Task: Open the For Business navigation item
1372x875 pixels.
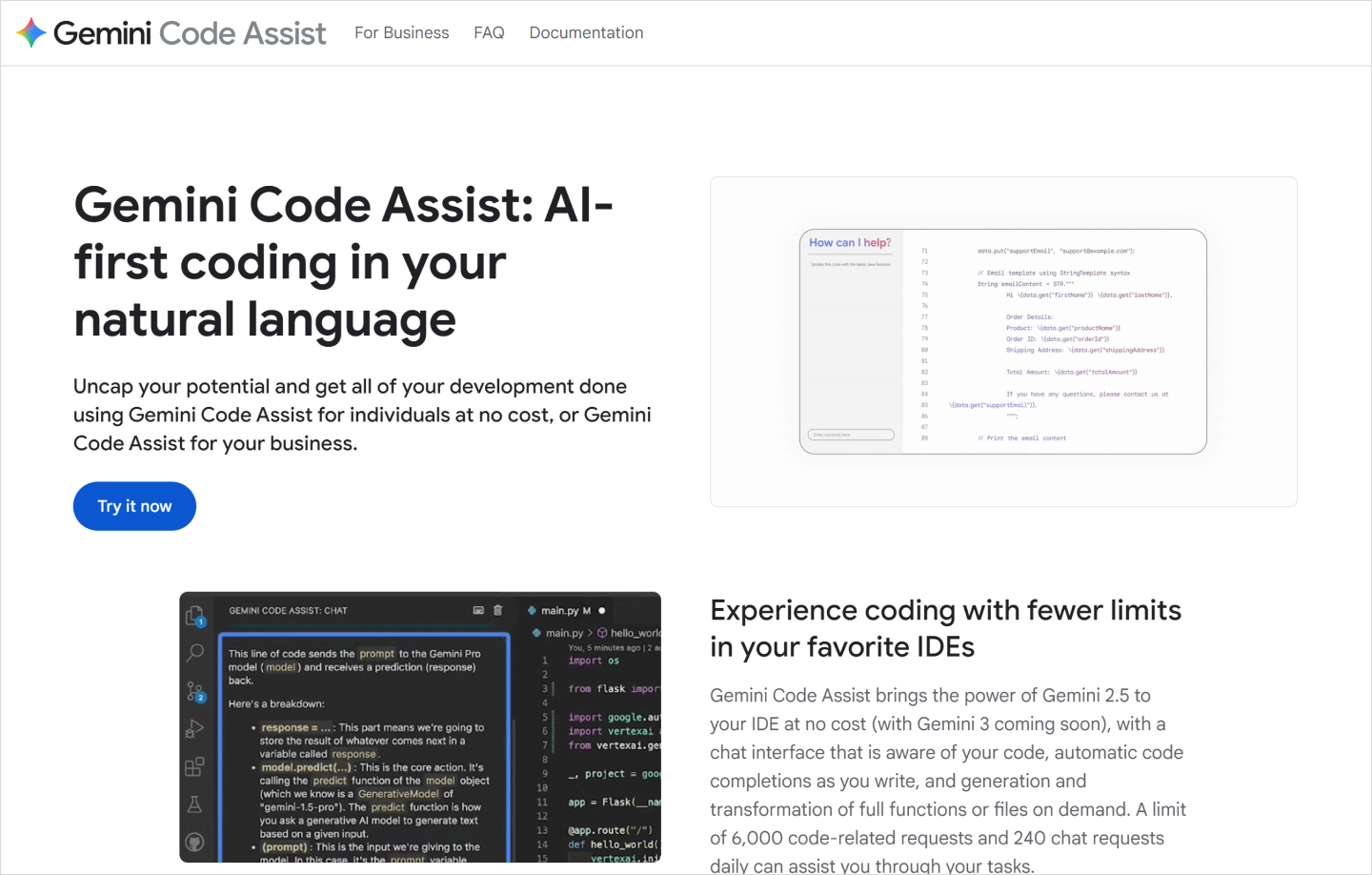Action: click(401, 31)
